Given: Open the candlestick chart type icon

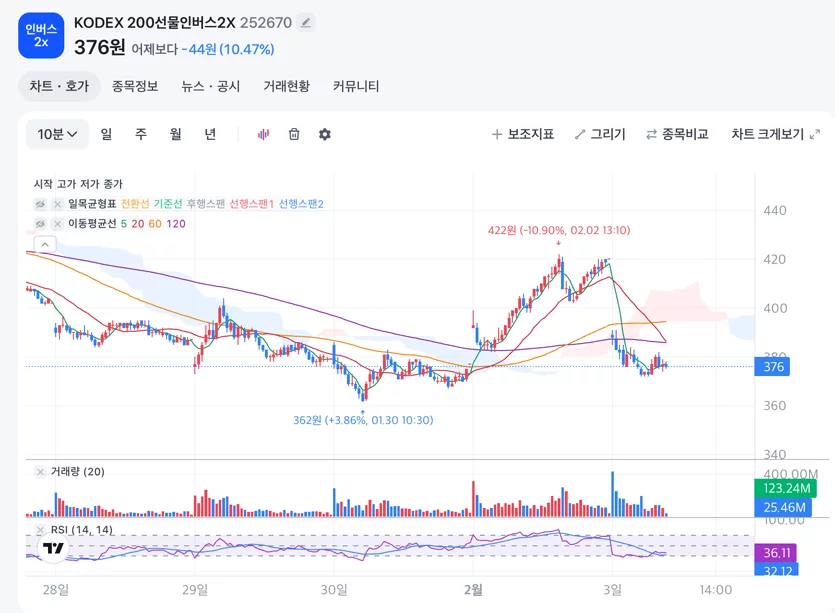Looking at the screenshot, I should pyautogui.click(x=263, y=134).
